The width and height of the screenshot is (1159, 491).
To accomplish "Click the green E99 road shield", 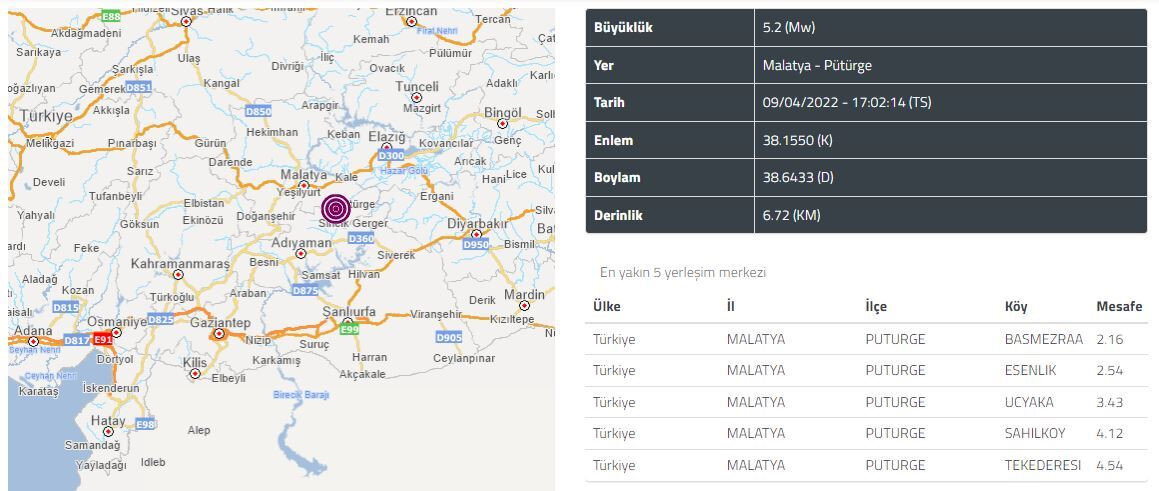I will [349, 330].
